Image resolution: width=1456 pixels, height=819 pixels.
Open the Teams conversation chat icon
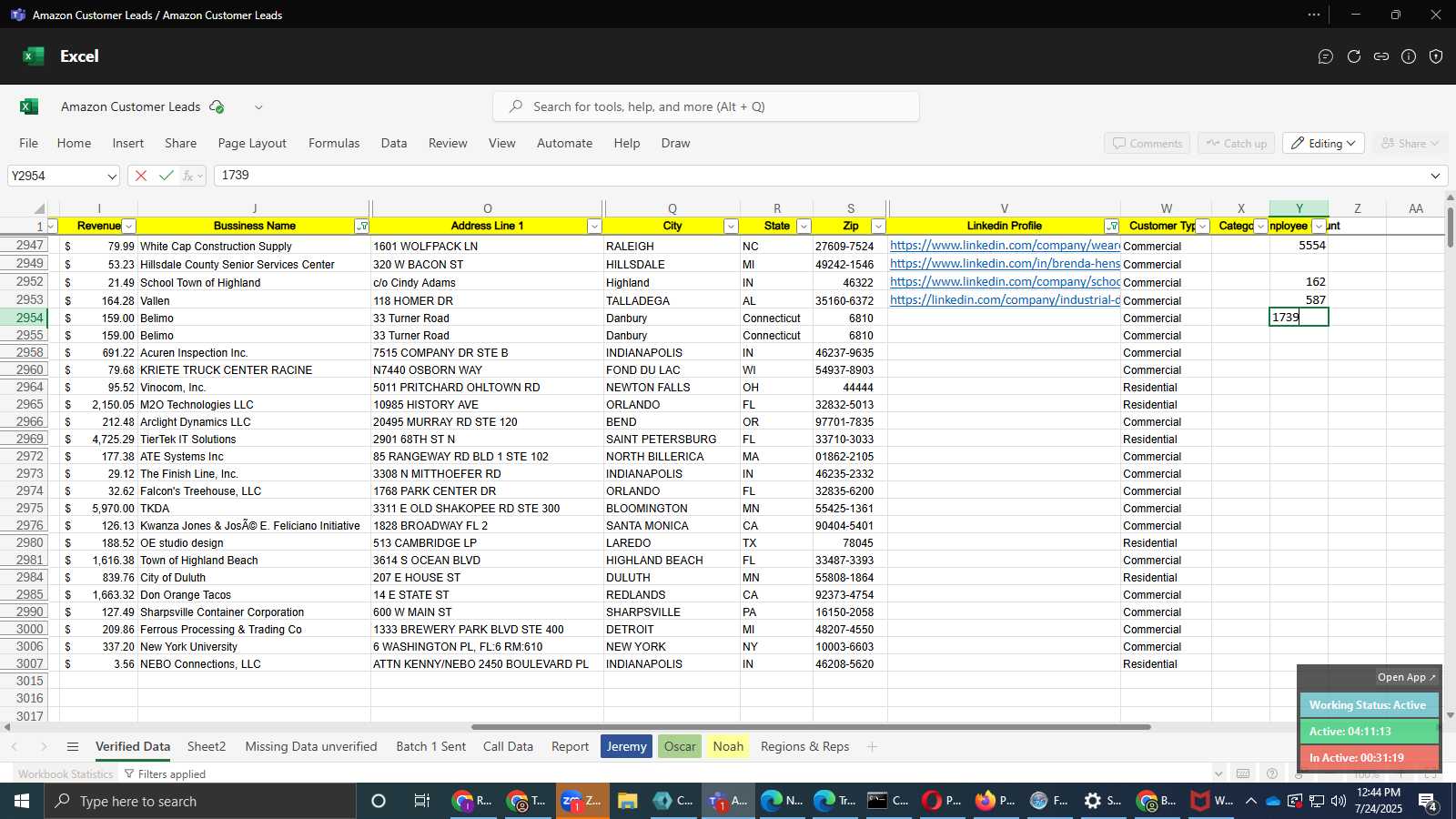pos(1326,56)
